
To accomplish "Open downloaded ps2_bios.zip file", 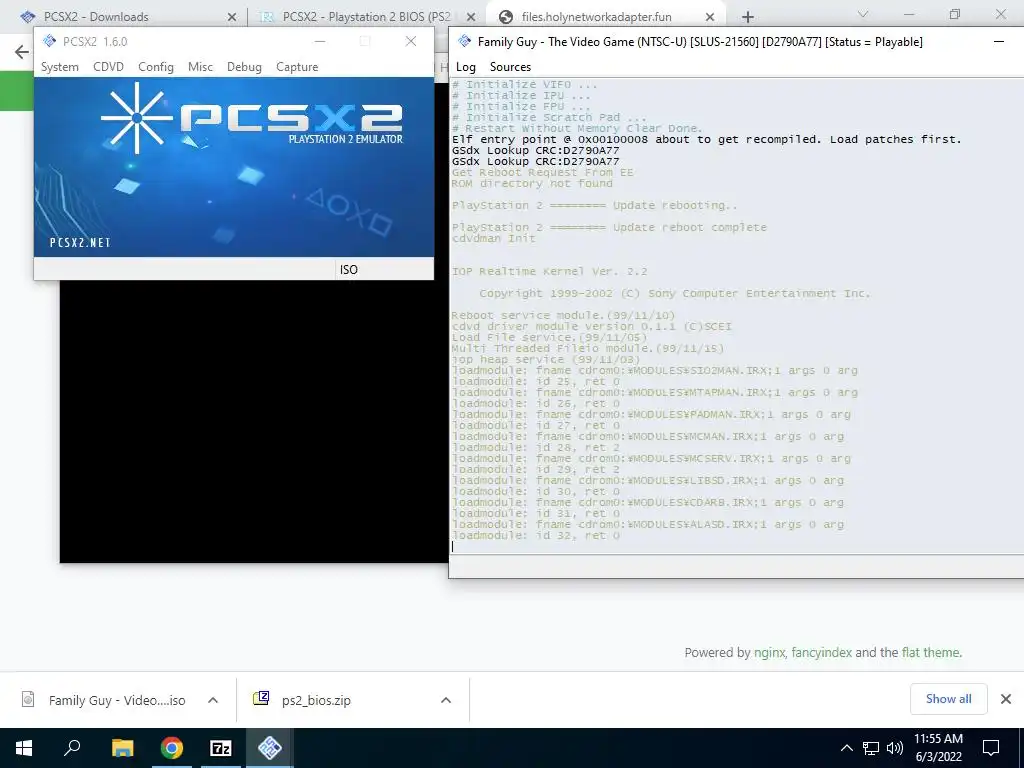I will click(316, 700).
